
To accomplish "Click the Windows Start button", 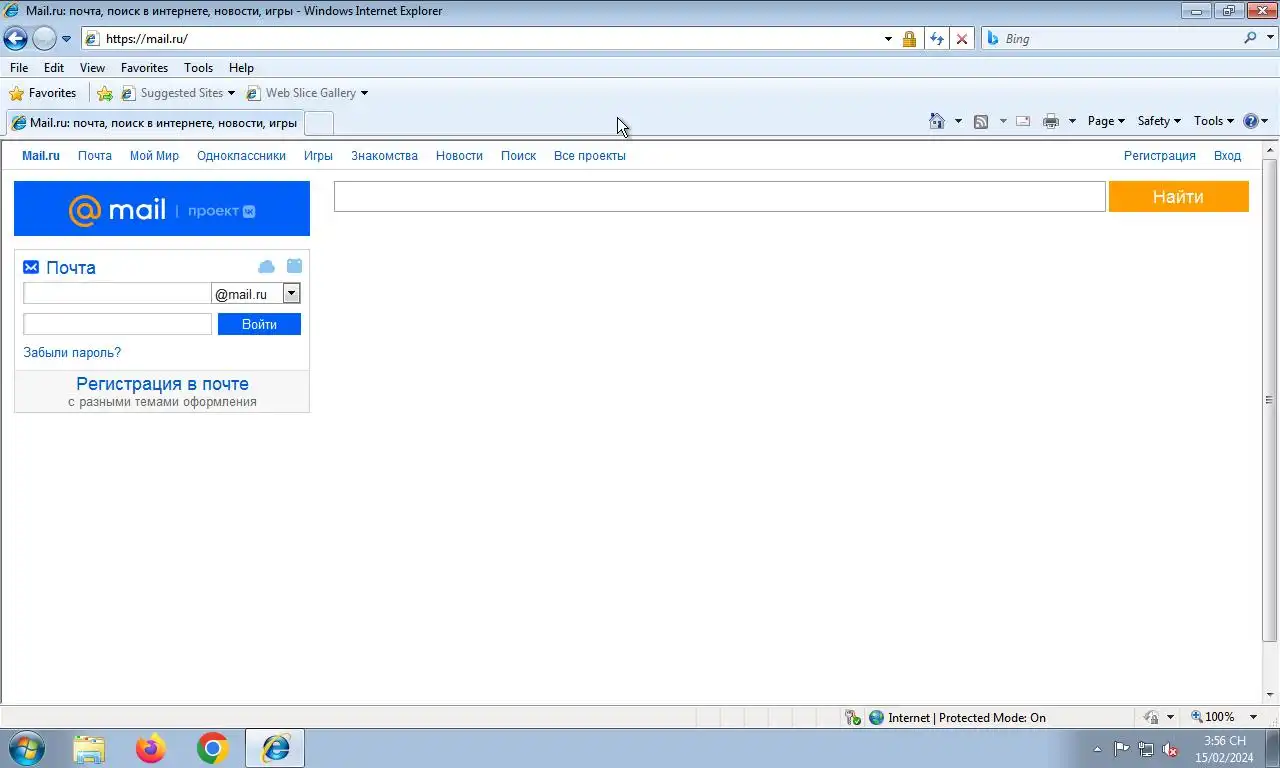I will pyautogui.click(x=26, y=748).
